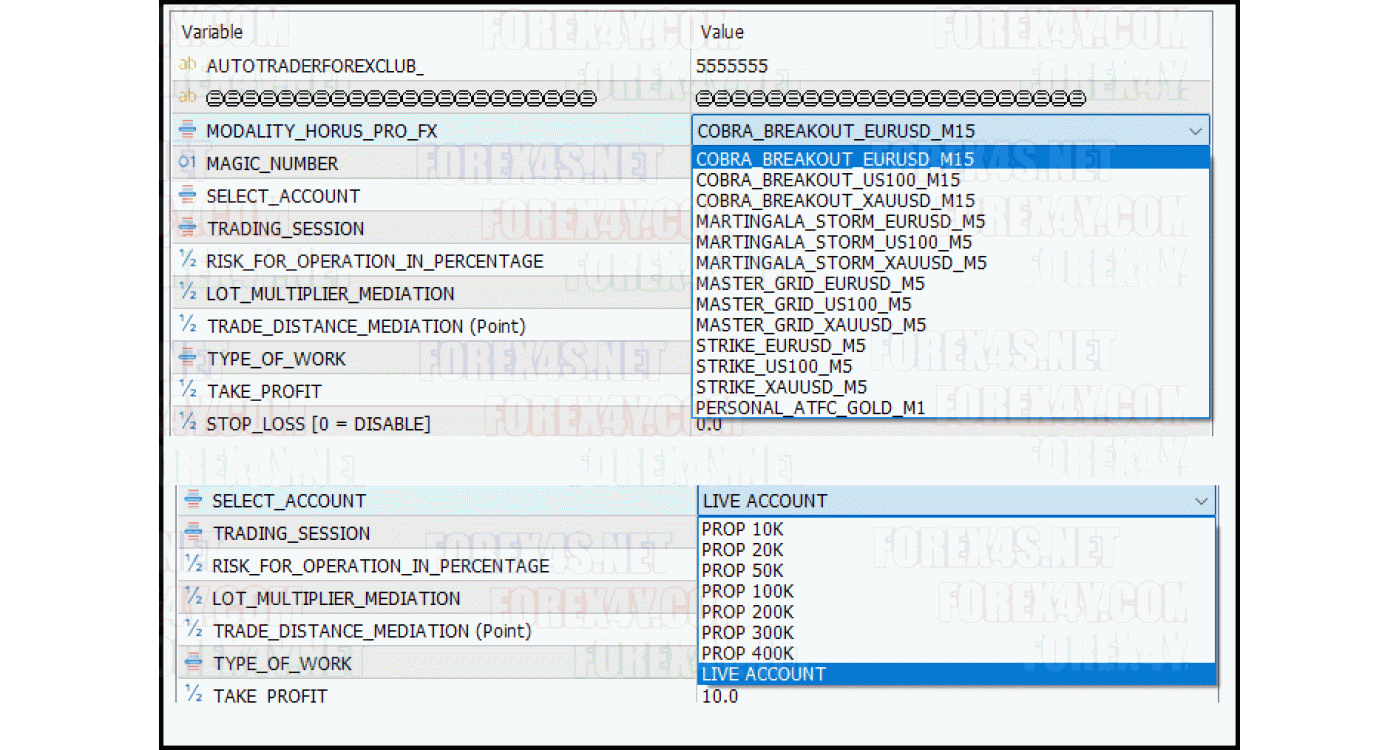
Task: Open the SELECT_ACCOUNT dropdown arrow
Action: [1203, 501]
